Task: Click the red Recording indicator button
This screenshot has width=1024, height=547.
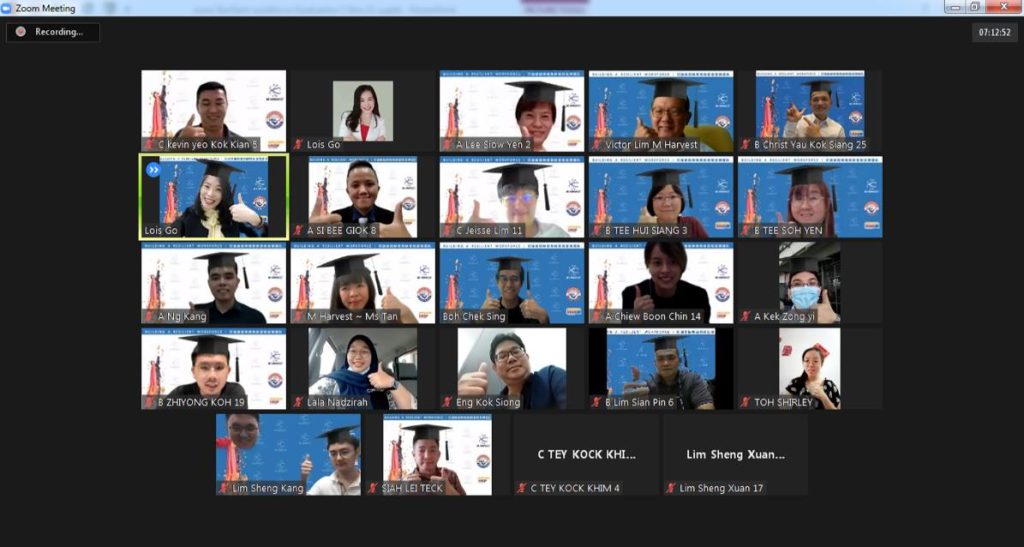Action: (20, 32)
